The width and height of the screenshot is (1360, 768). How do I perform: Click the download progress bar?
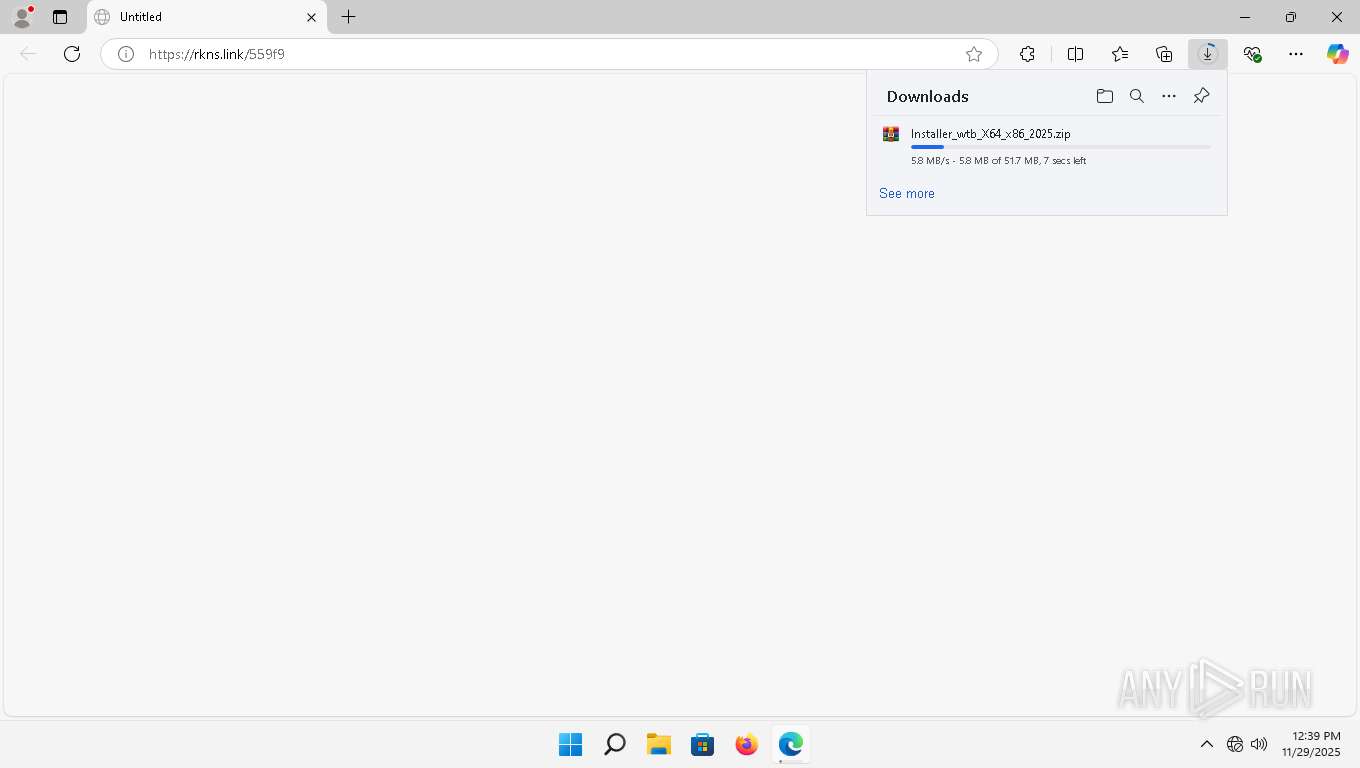(x=1061, y=147)
